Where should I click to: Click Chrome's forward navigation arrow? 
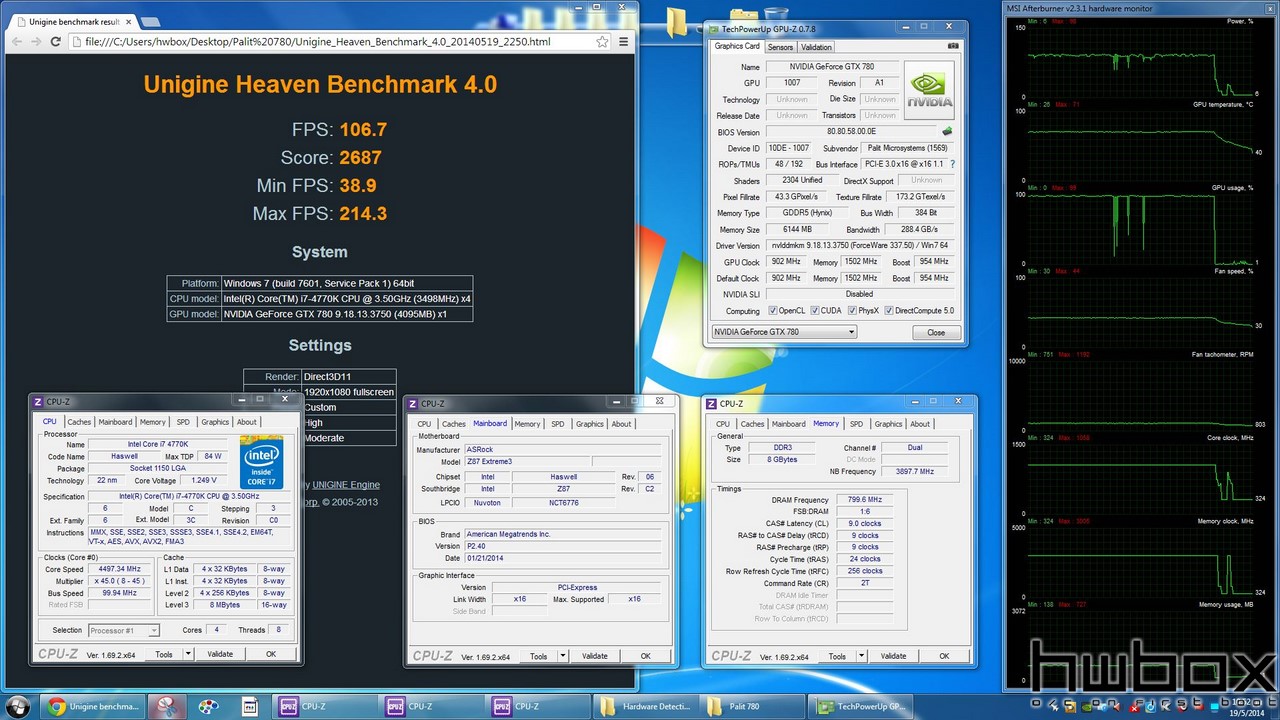(x=36, y=42)
